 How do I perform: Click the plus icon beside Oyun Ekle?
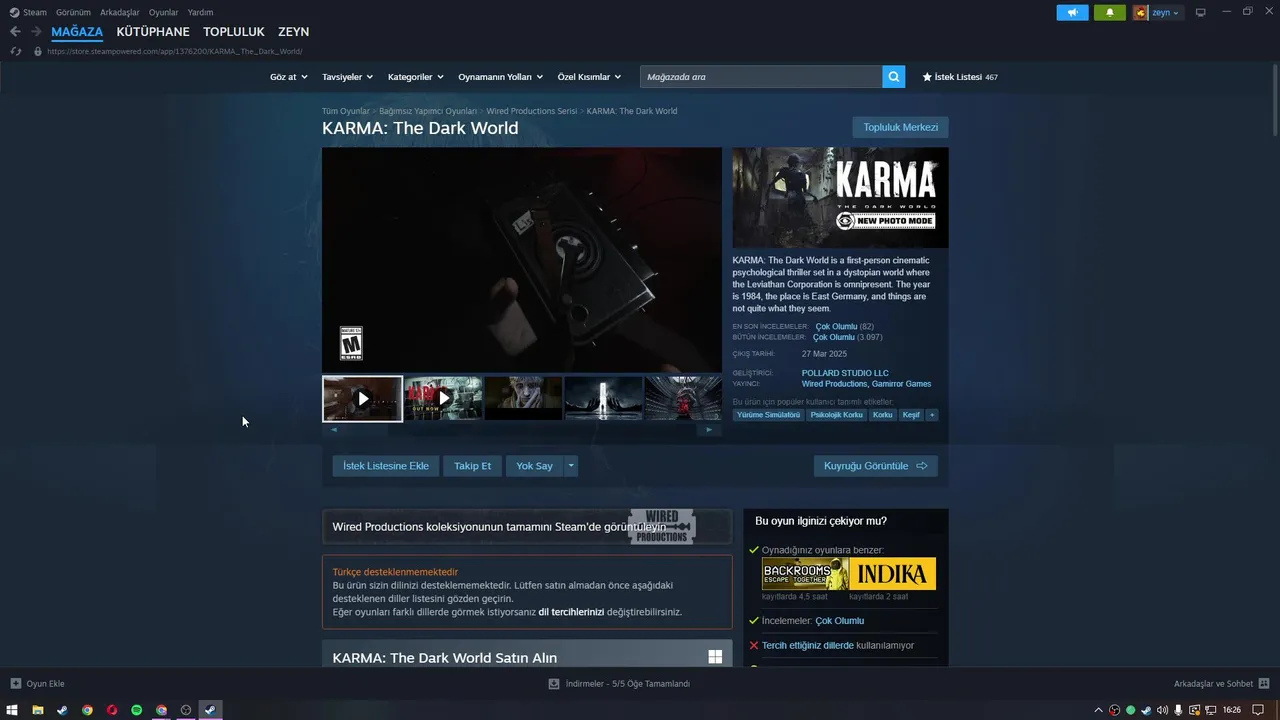tap(15, 684)
